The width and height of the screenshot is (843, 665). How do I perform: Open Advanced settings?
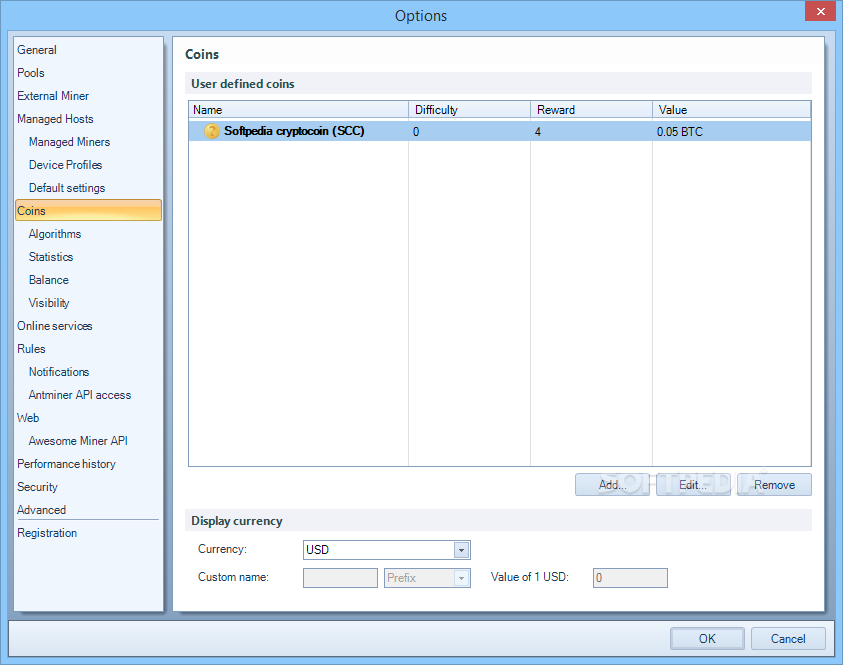click(41, 510)
